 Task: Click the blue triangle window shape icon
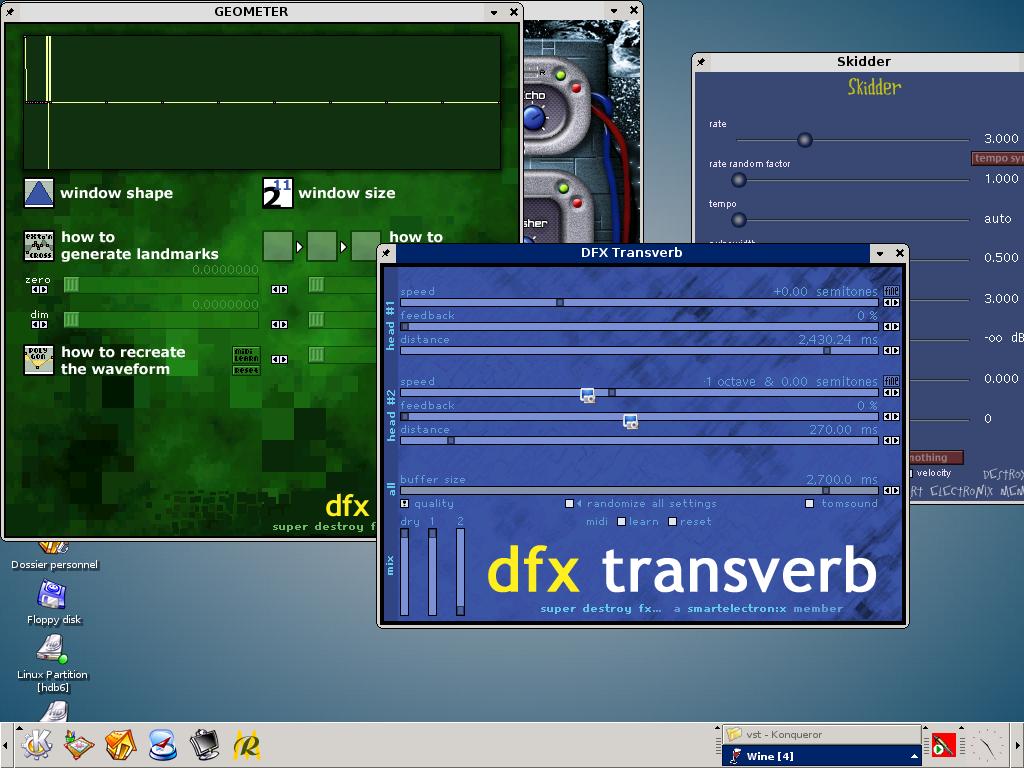coord(39,193)
